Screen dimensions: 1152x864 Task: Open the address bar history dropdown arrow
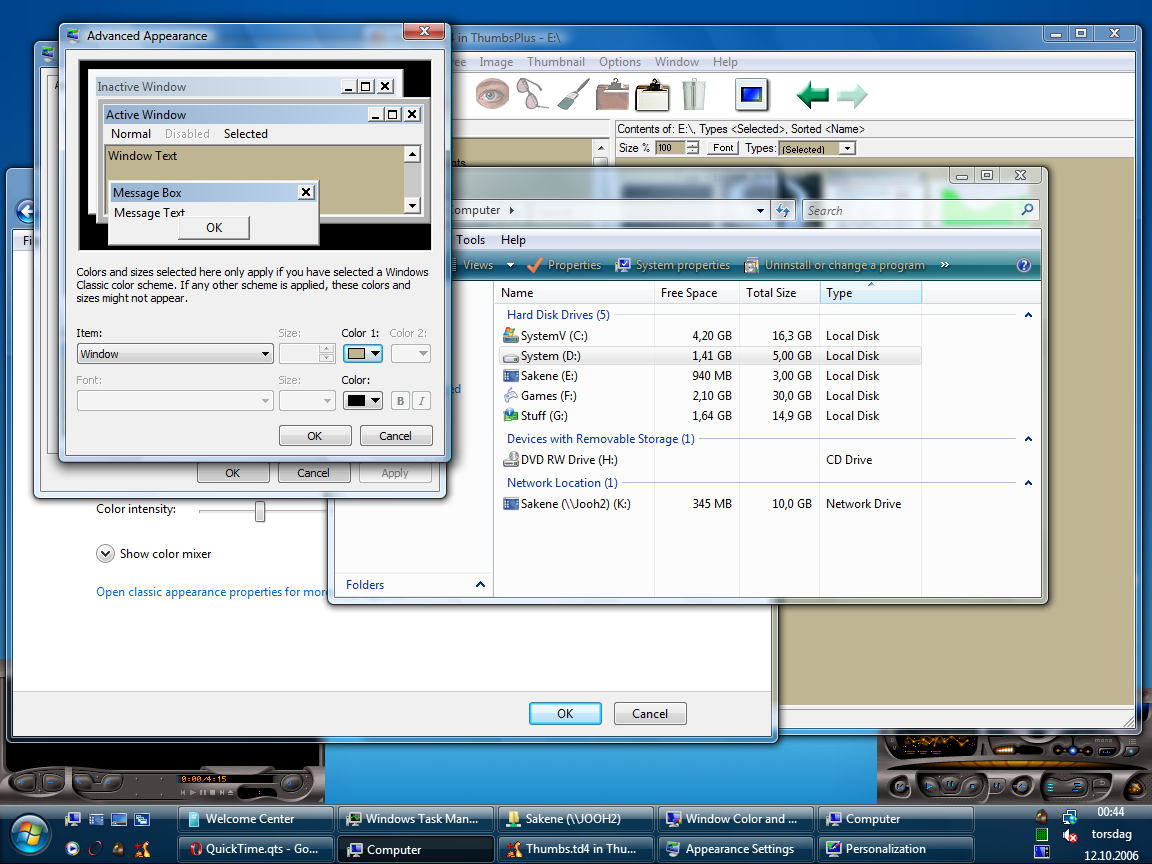pyautogui.click(x=760, y=211)
